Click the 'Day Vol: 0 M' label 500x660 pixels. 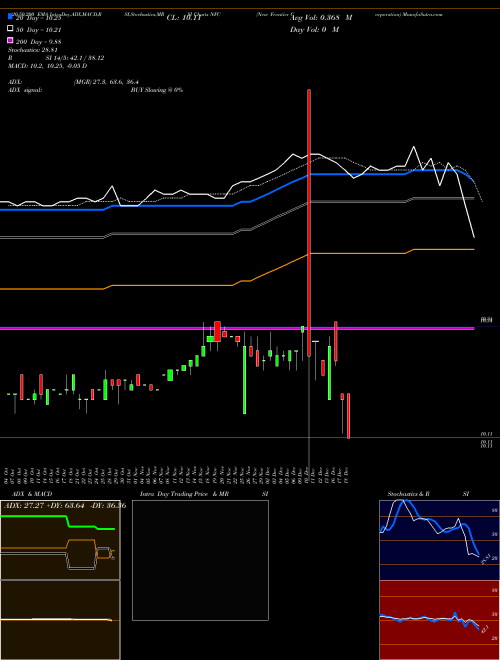point(314,30)
